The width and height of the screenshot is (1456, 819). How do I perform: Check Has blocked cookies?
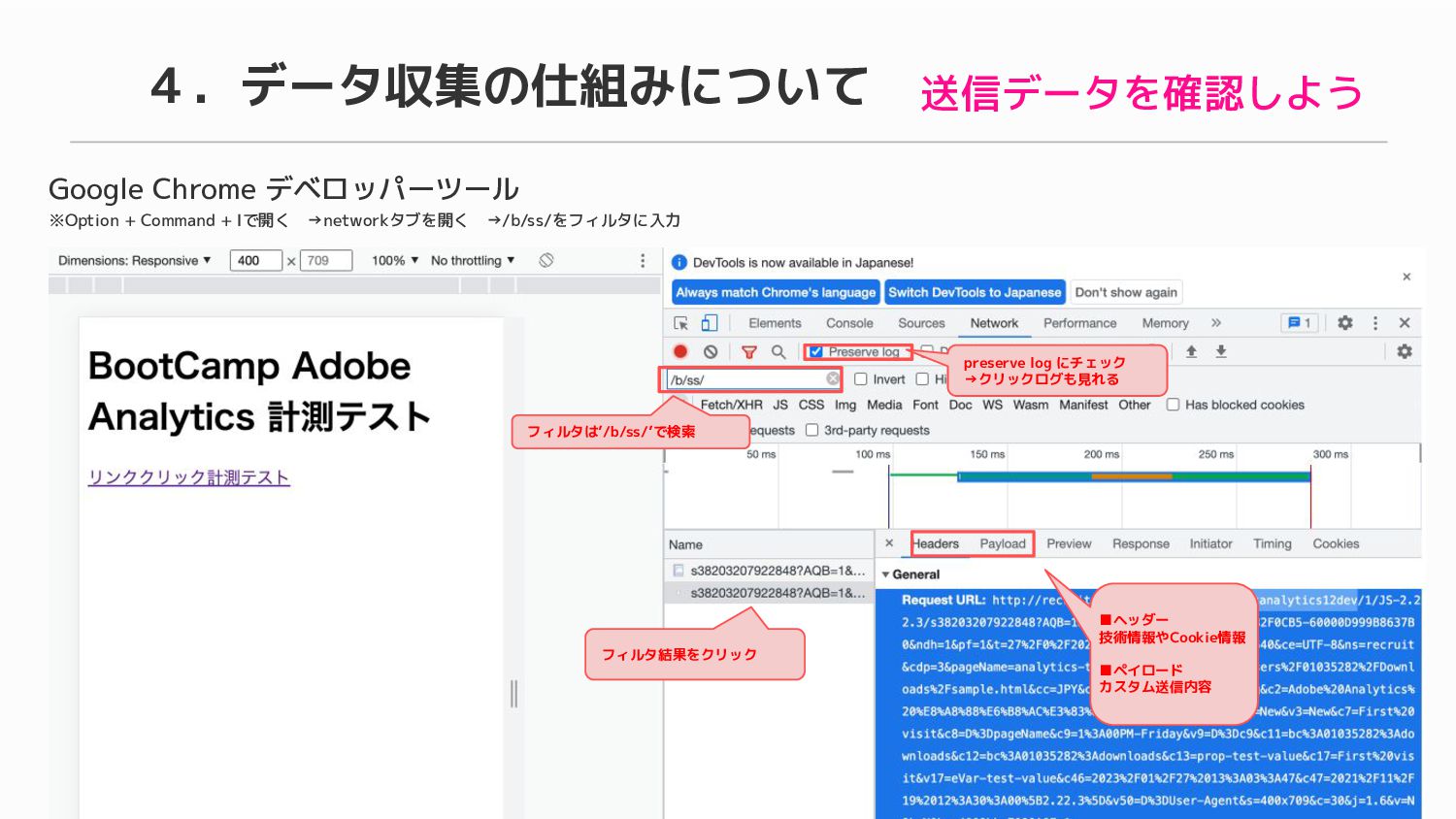pos(1173,405)
